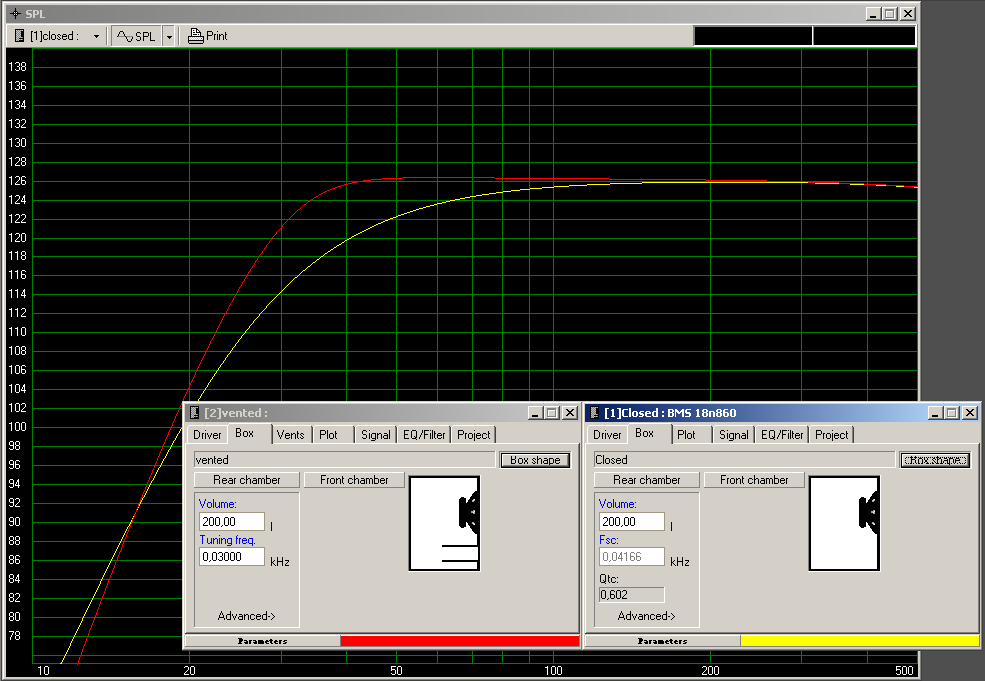This screenshot has height=681, width=985.
Task: Click the Fsc value field
Action: click(632, 557)
